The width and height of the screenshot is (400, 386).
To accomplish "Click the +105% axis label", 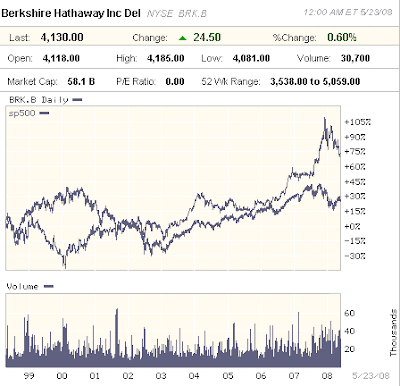I will (357, 122).
